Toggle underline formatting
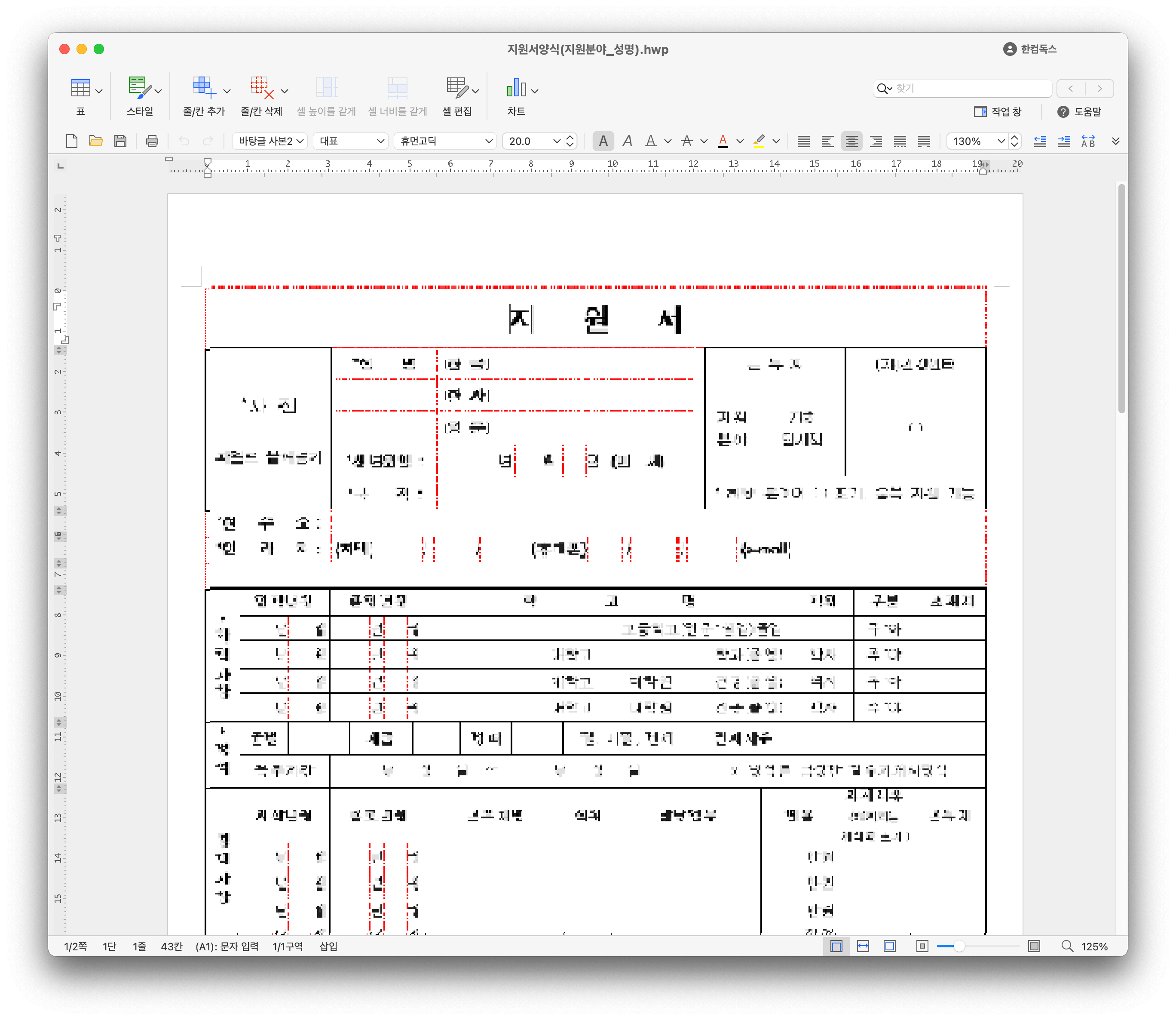The width and height of the screenshot is (1176, 1020). point(650,141)
